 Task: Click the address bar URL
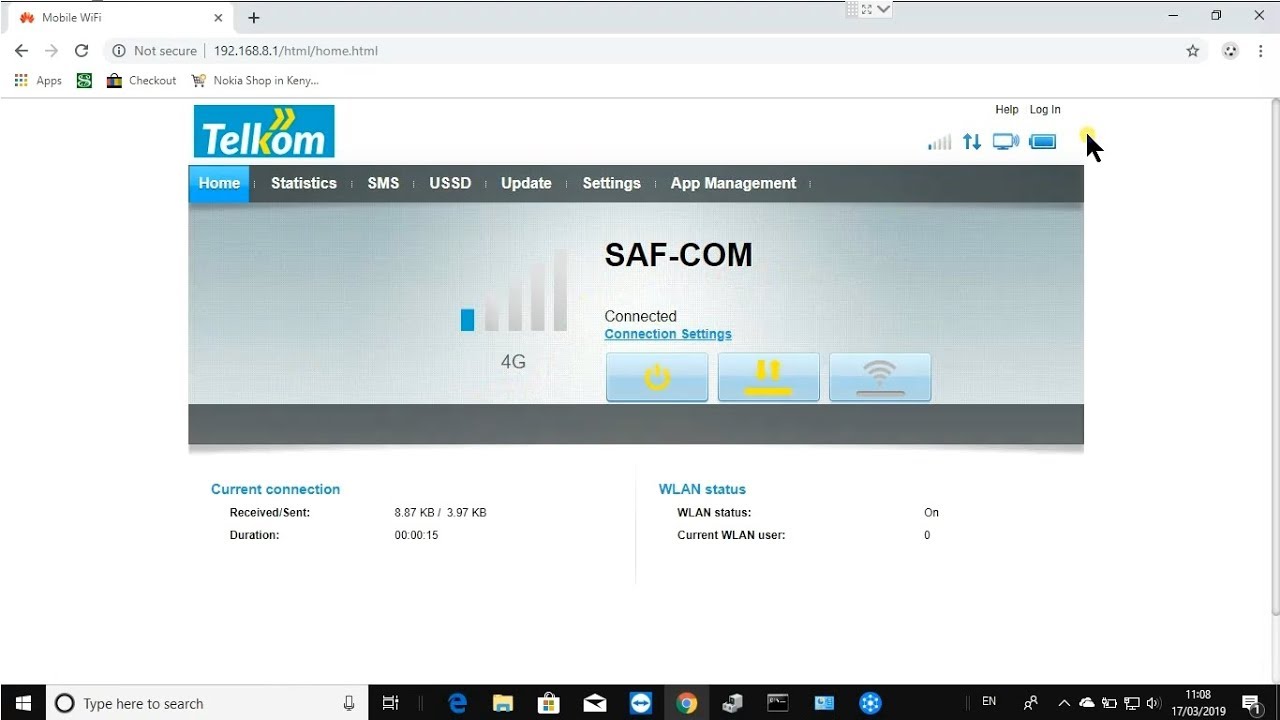(295, 51)
